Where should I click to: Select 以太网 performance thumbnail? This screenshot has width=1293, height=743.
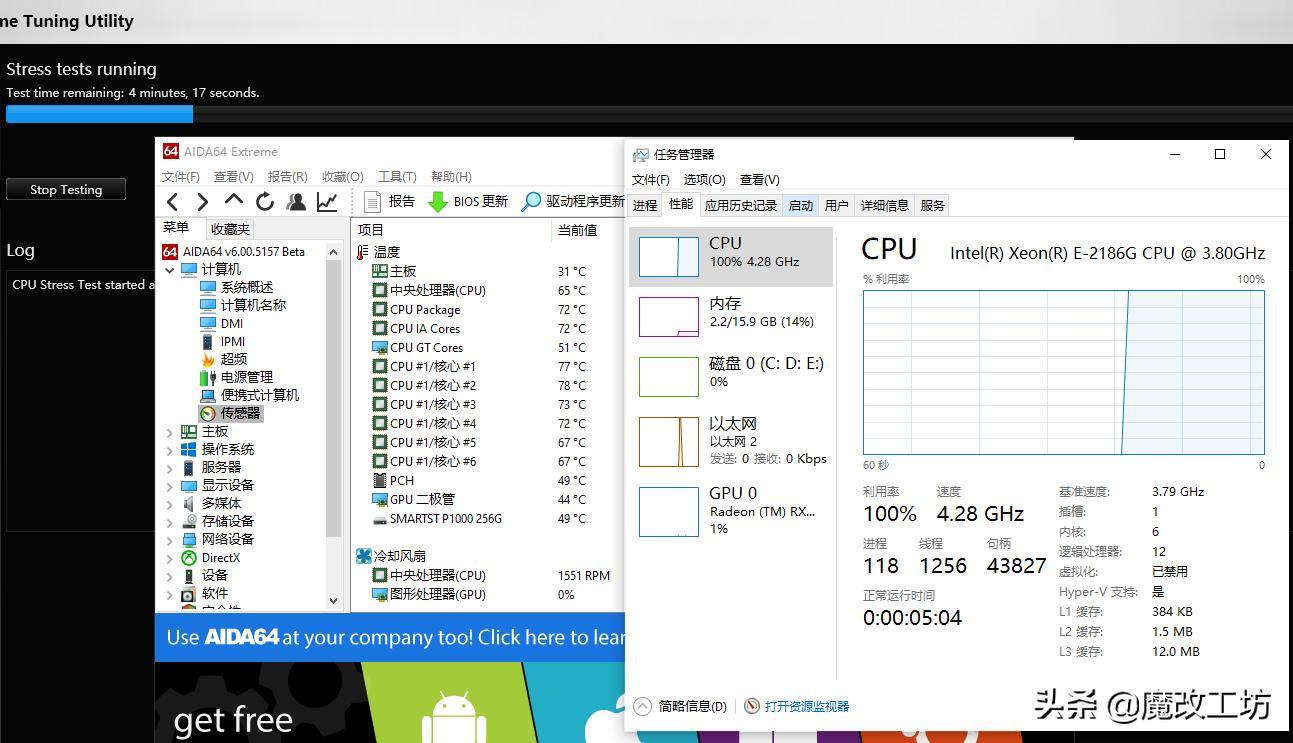coord(731,441)
